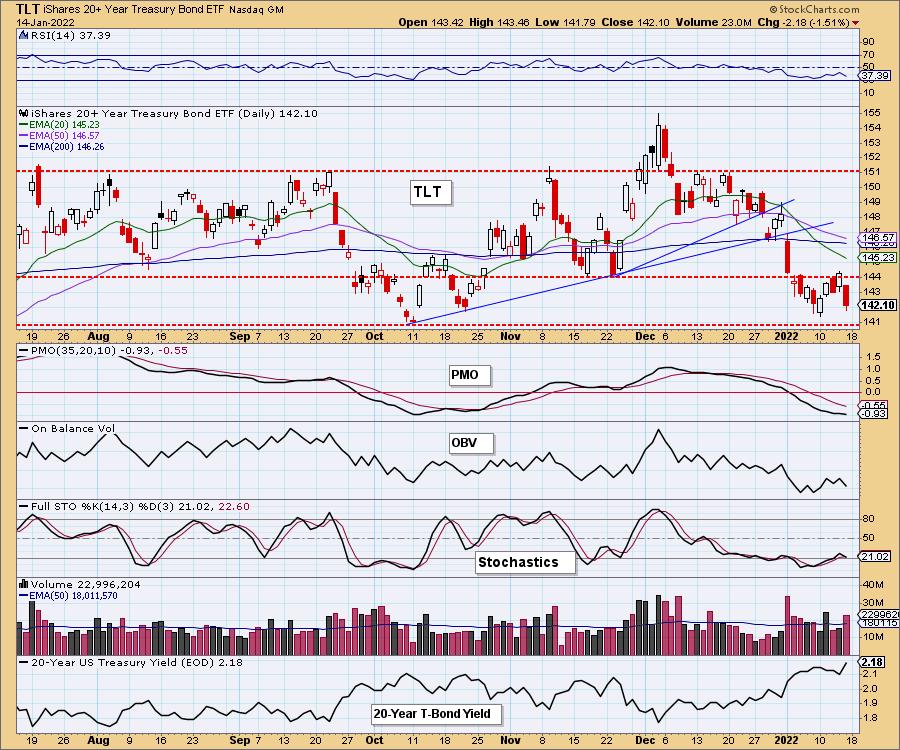Click the 146.57 EMA price tag on right axis

878,237
